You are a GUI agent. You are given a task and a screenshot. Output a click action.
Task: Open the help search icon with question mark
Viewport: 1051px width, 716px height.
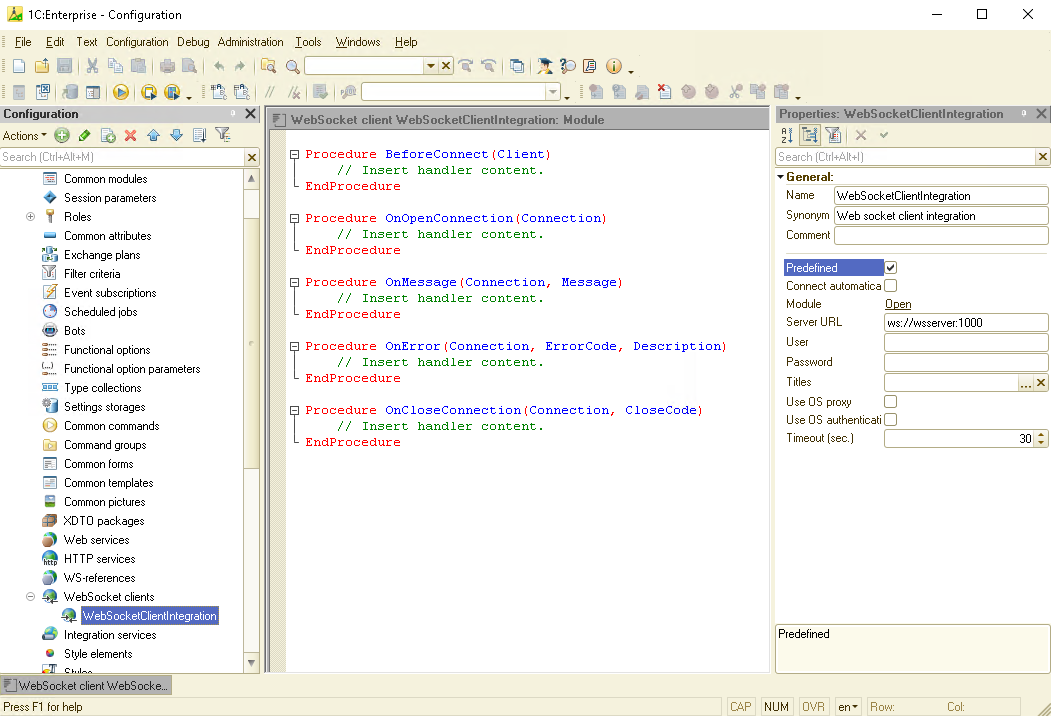(568, 66)
